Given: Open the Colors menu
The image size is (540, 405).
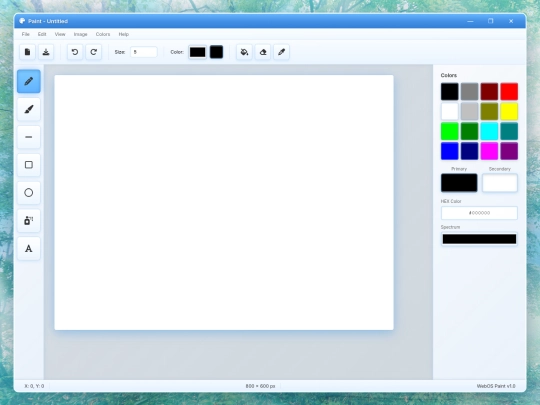Looking at the screenshot, I should tap(103, 34).
